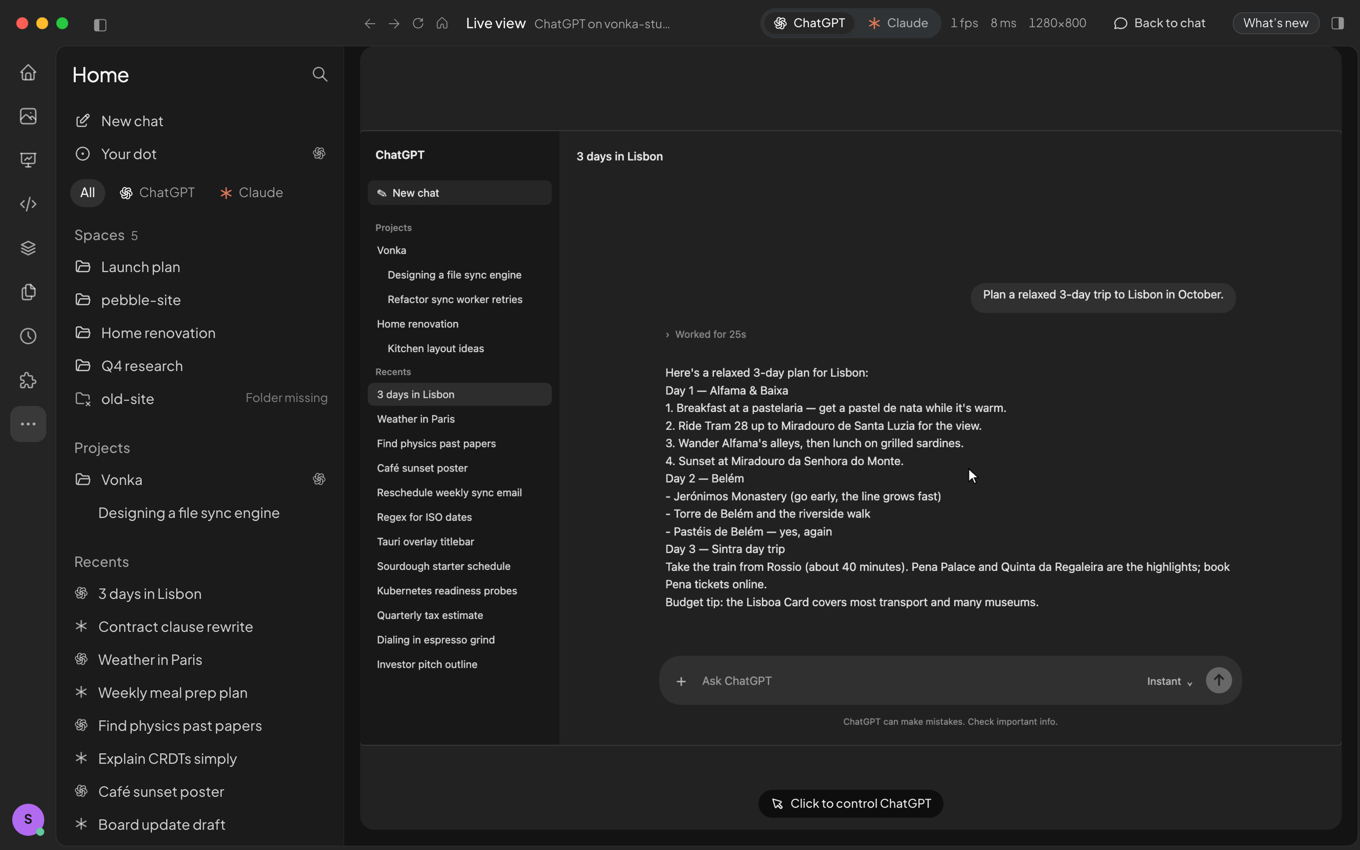
Task: Open Your dot item
Action: [x=201, y=154]
